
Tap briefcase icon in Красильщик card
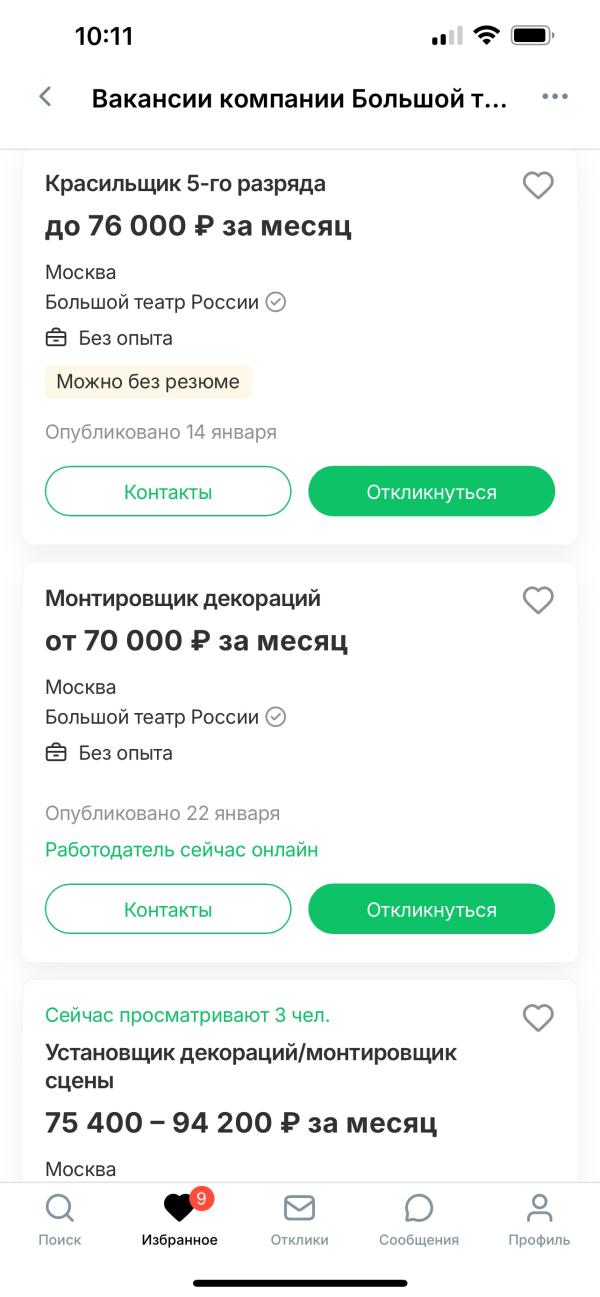point(56,338)
